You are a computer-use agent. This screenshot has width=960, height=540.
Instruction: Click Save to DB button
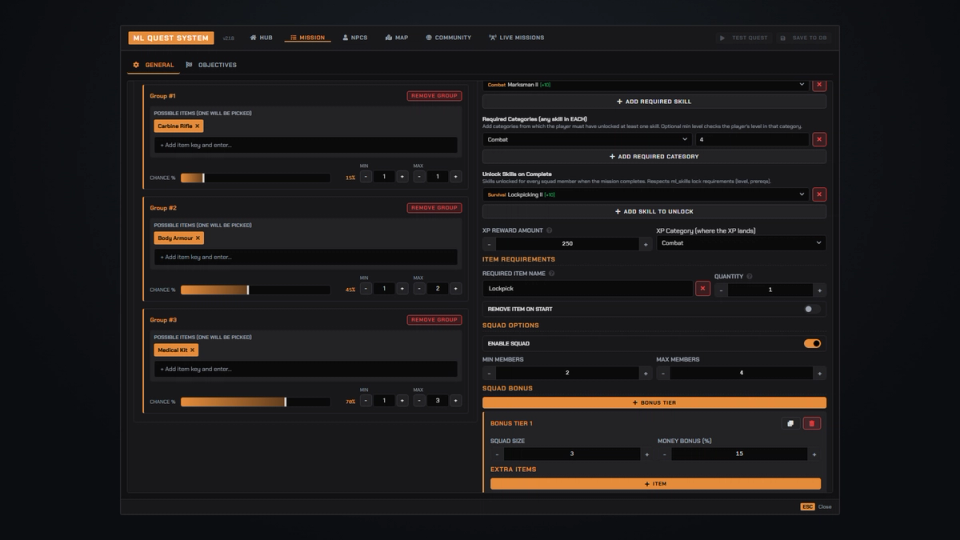point(803,38)
